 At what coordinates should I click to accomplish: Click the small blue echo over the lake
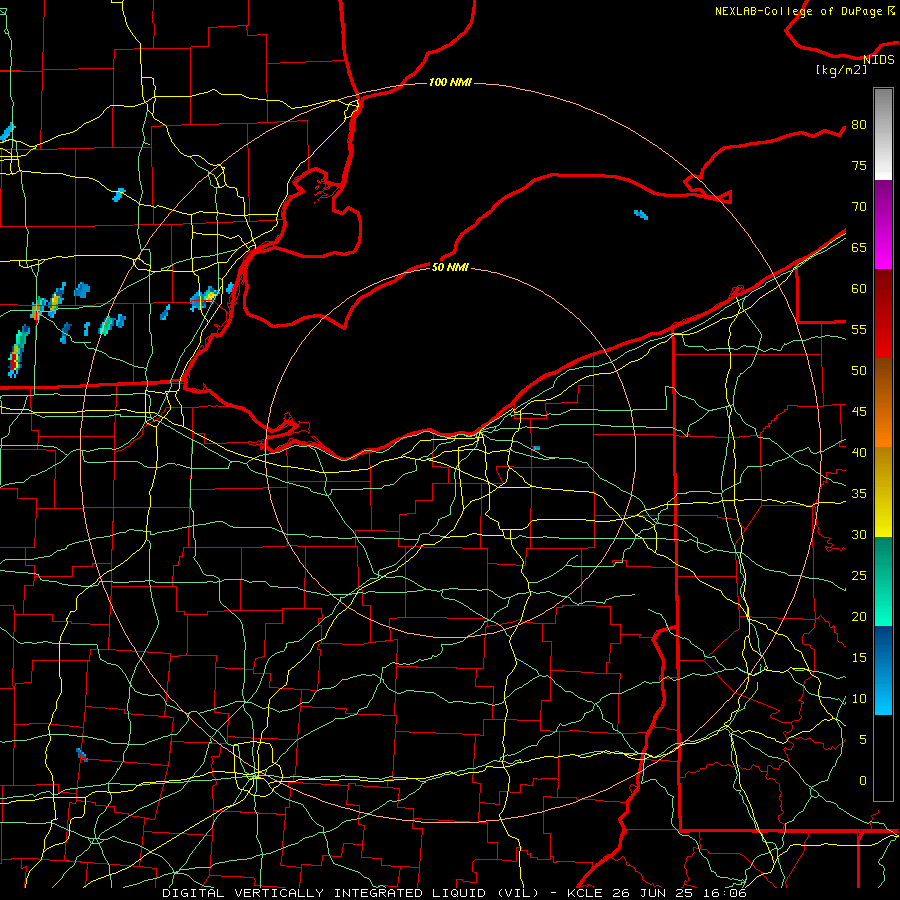click(x=641, y=215)
